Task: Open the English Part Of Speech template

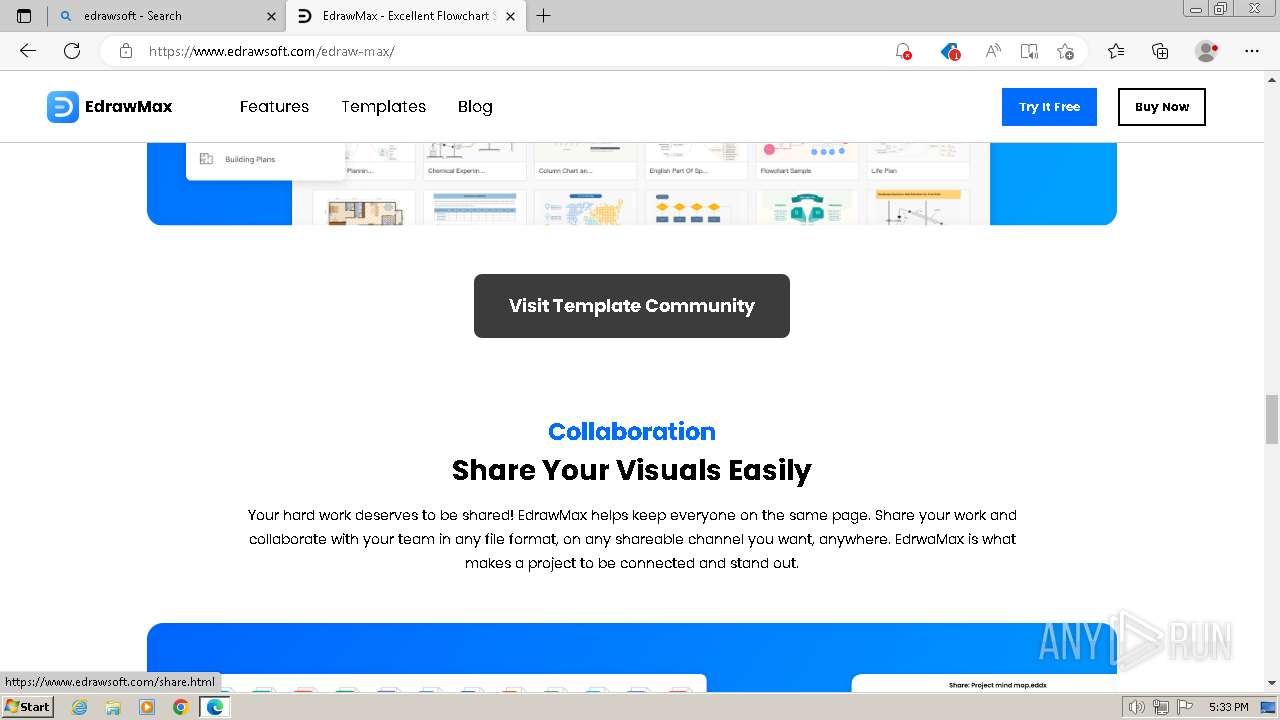Action: (696, 160)
